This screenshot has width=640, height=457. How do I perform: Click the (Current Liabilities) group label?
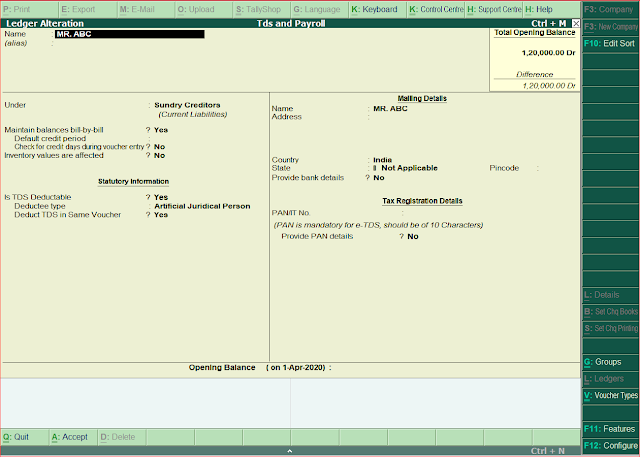click(193, 115)
